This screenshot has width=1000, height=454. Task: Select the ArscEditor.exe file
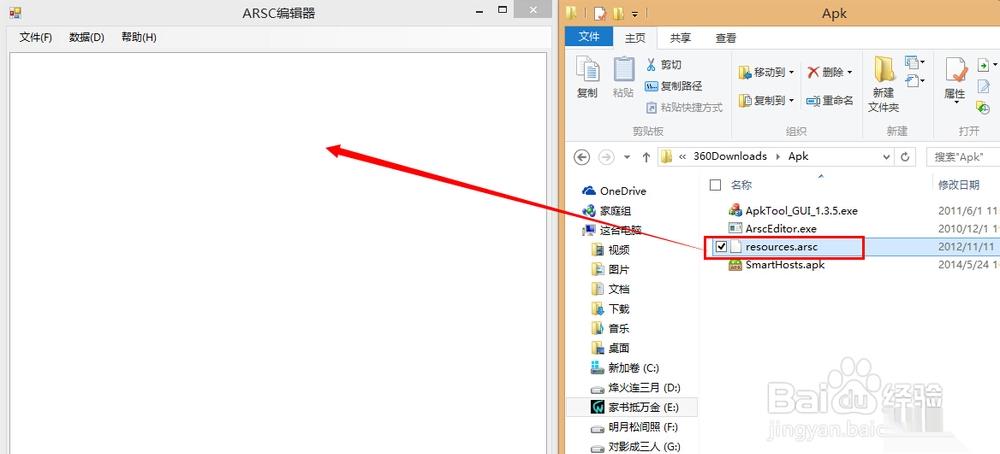(781, 228)
